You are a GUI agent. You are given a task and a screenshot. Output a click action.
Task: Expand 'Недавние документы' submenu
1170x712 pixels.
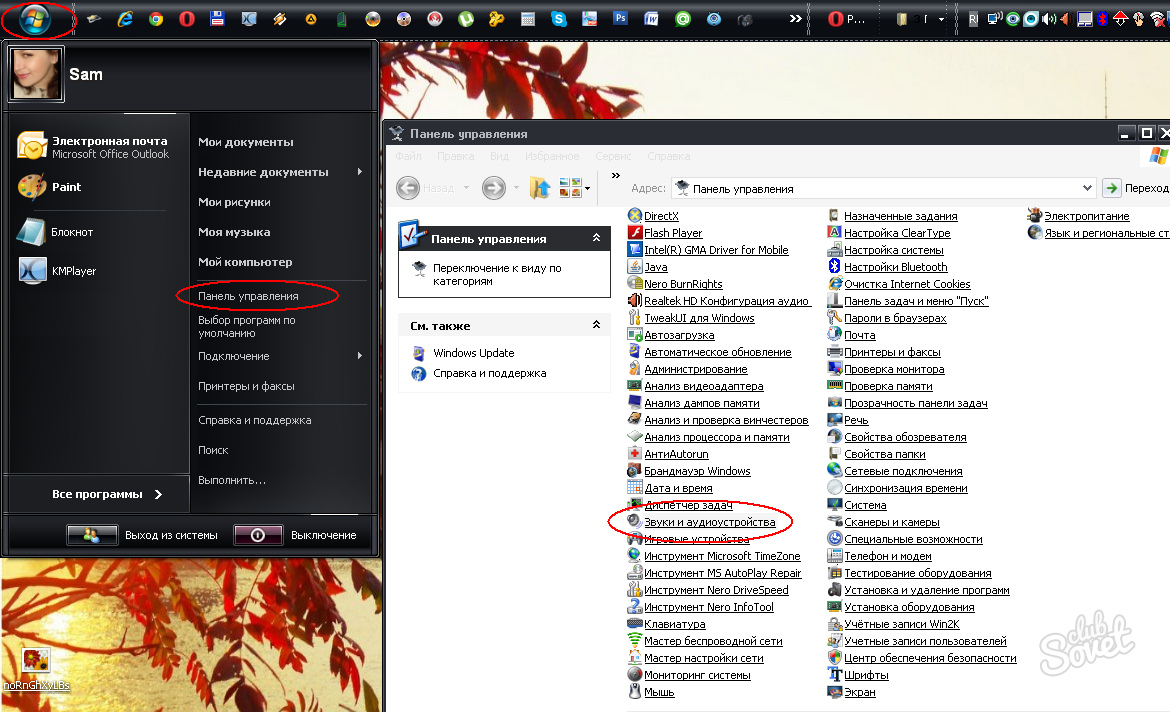[360, 172]
